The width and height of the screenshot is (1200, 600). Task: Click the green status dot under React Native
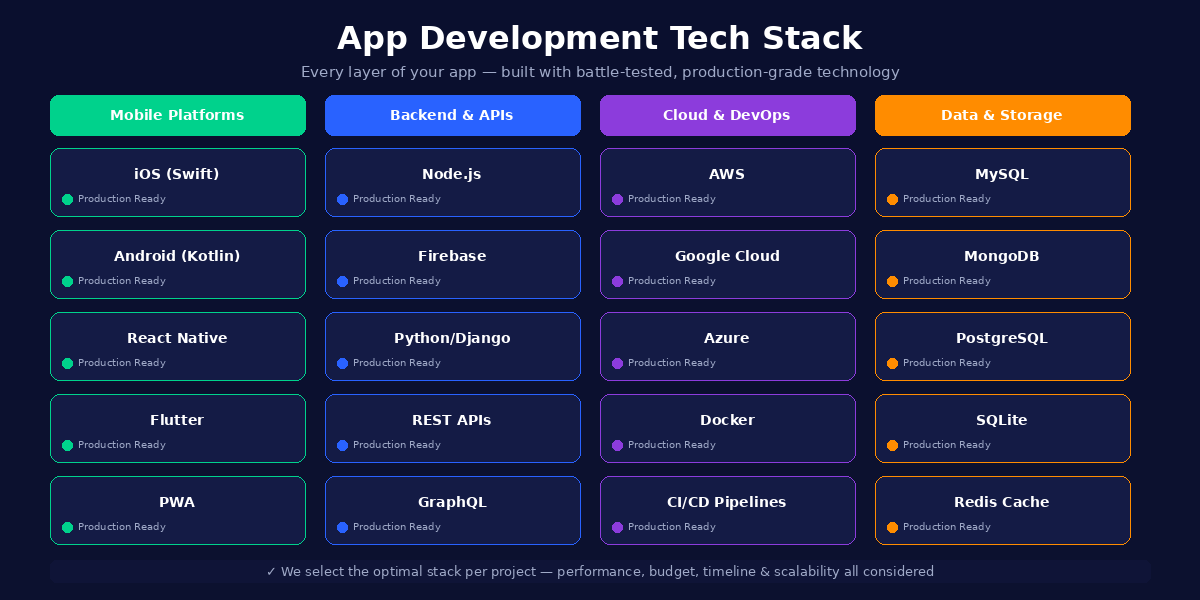(x=68, y=363)
